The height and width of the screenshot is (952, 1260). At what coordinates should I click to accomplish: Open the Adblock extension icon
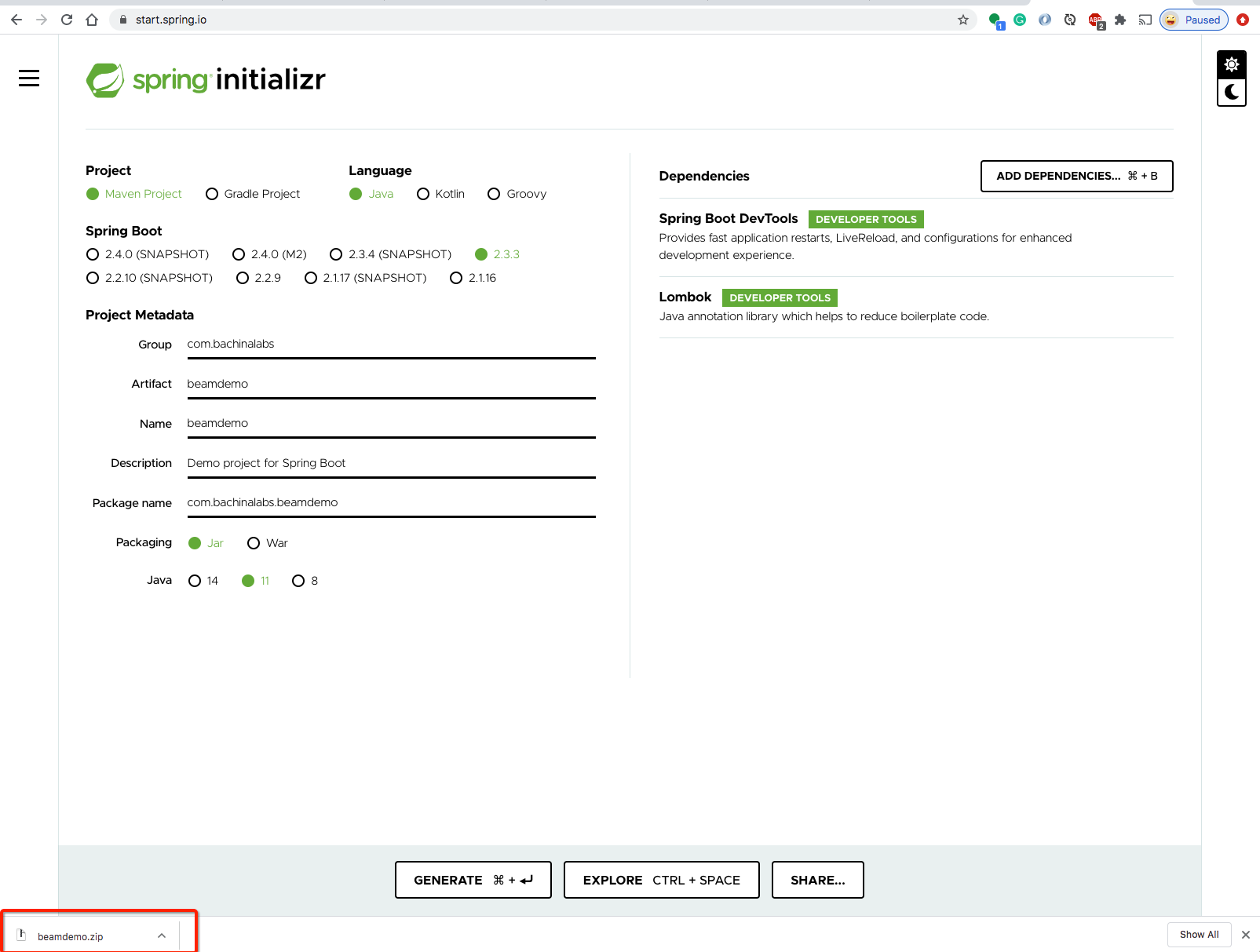(1096, 20)
